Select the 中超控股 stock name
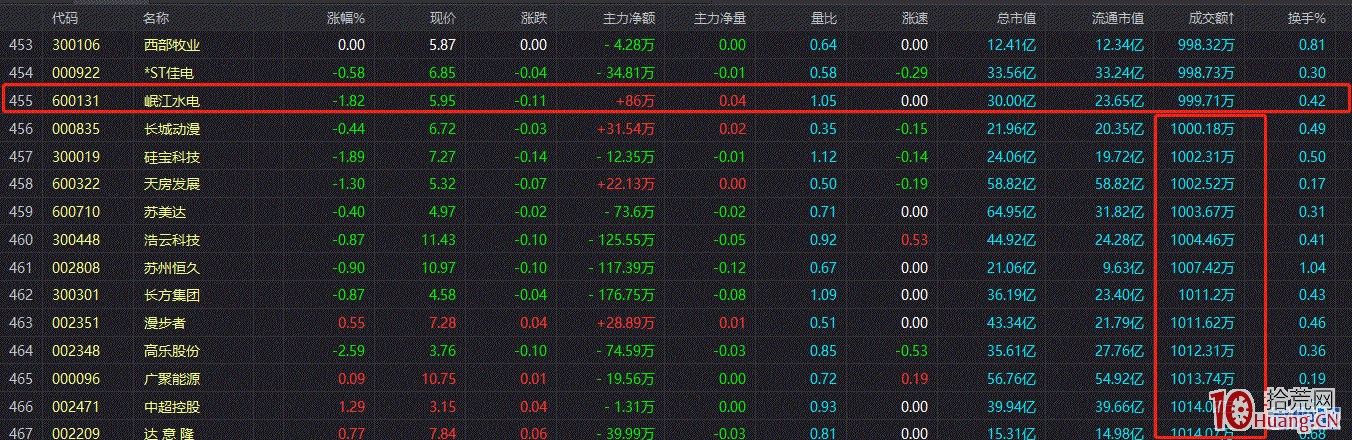The height and width of the screenshot is (440, 1352). click(x=172, y=407)
